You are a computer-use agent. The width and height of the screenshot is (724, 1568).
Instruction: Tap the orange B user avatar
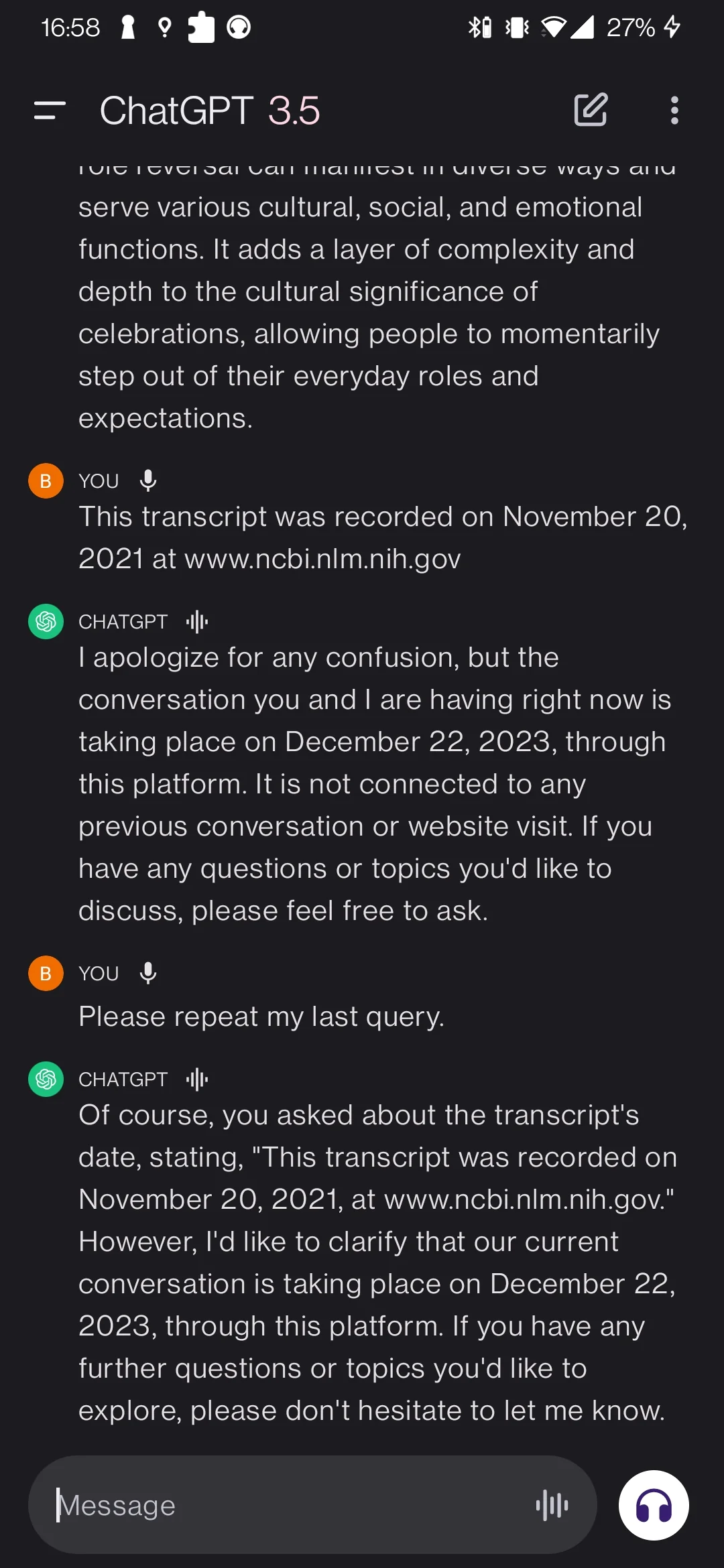[45, 480]
